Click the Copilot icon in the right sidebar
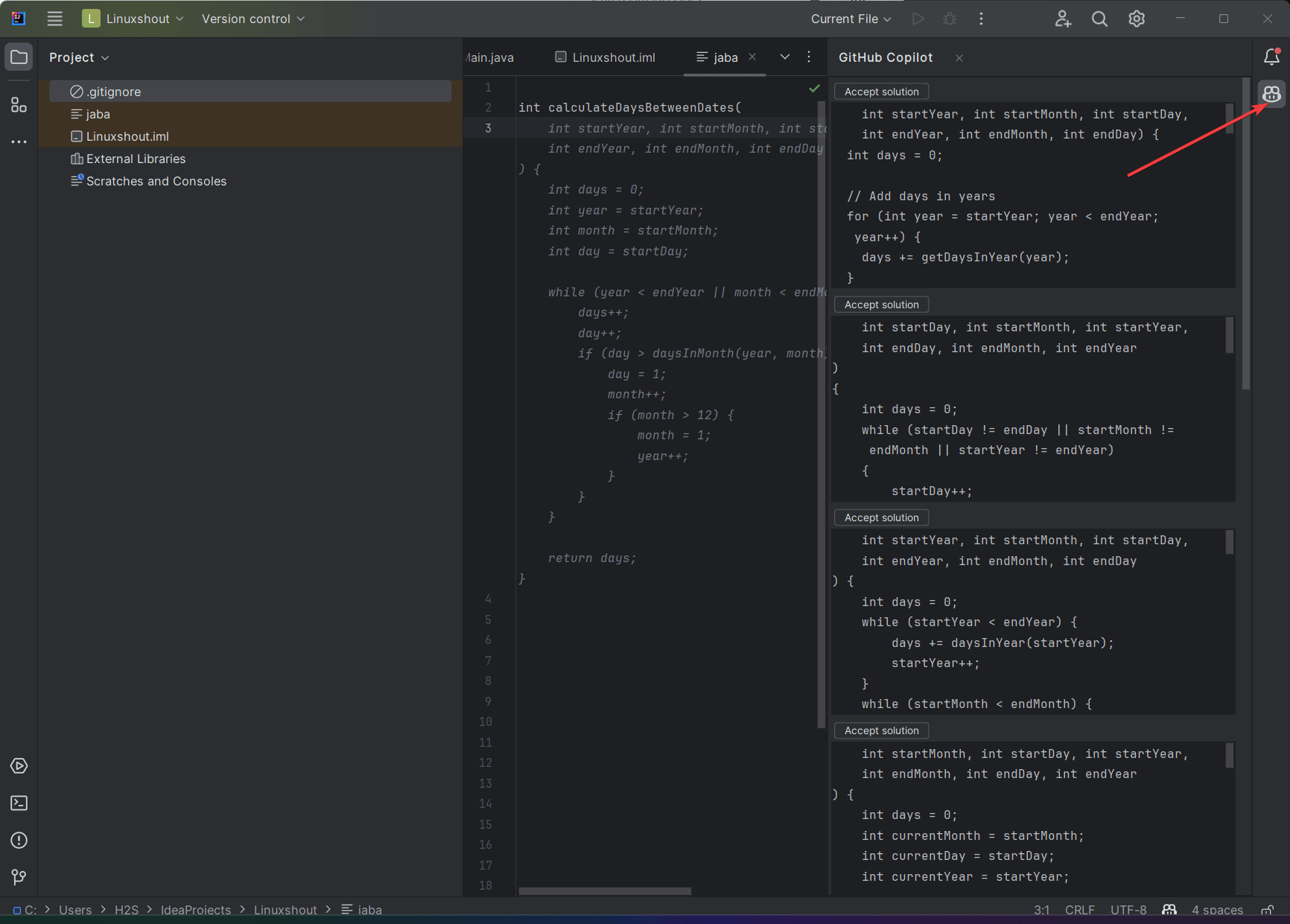The width and height of the screenshot is (1290, 924). [1271, 94]
